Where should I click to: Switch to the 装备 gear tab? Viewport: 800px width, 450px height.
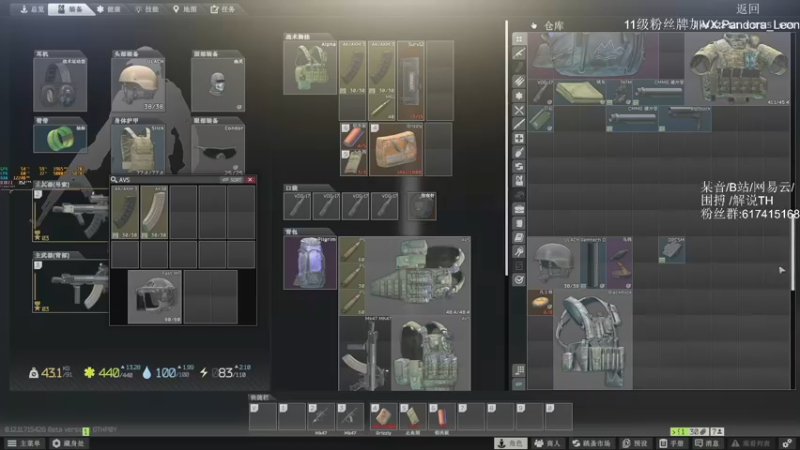point(71,9)
